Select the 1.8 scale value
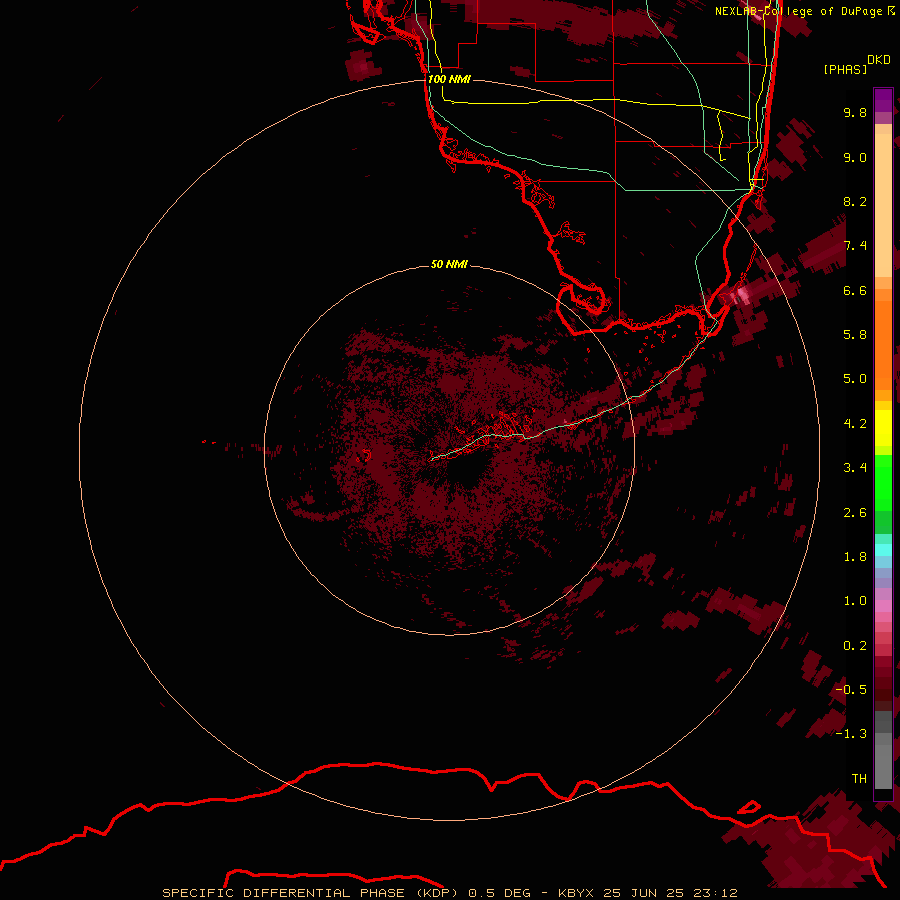The width and height of the screenshot is (900, 900). click(x=855, y=557)
